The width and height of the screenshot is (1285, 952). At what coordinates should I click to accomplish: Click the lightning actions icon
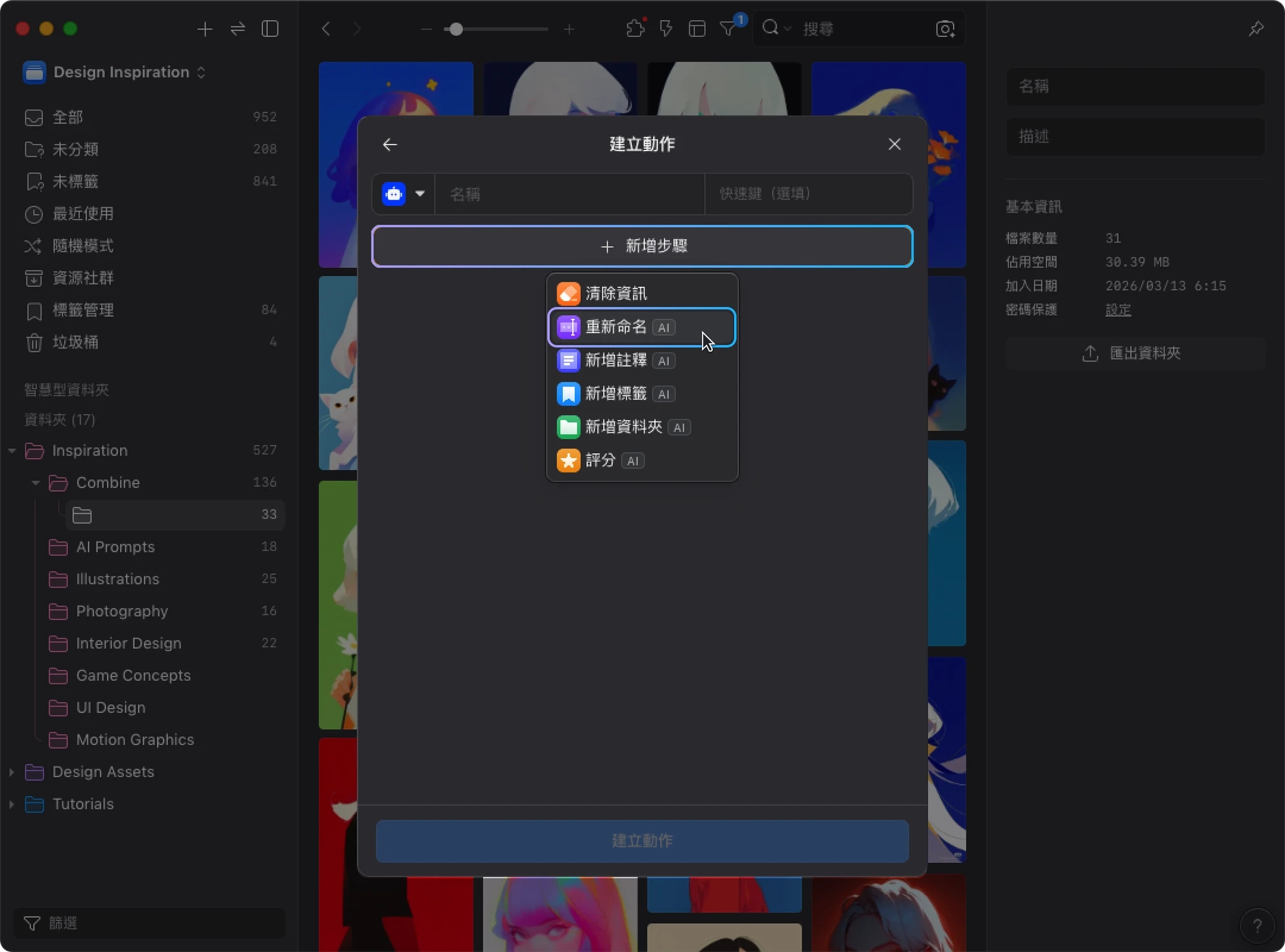[666, 29]
